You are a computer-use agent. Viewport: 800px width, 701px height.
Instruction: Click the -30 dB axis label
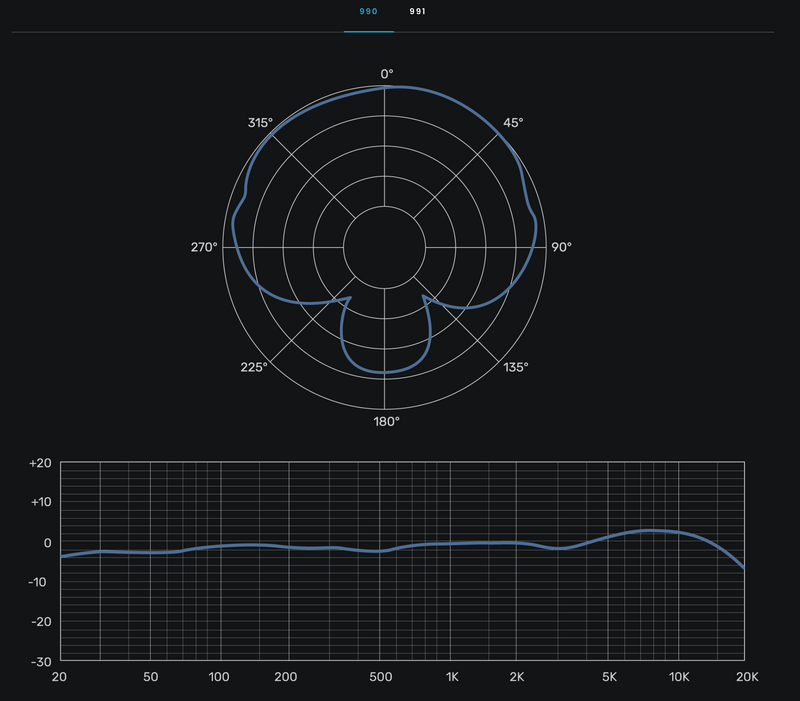point(40,661)
